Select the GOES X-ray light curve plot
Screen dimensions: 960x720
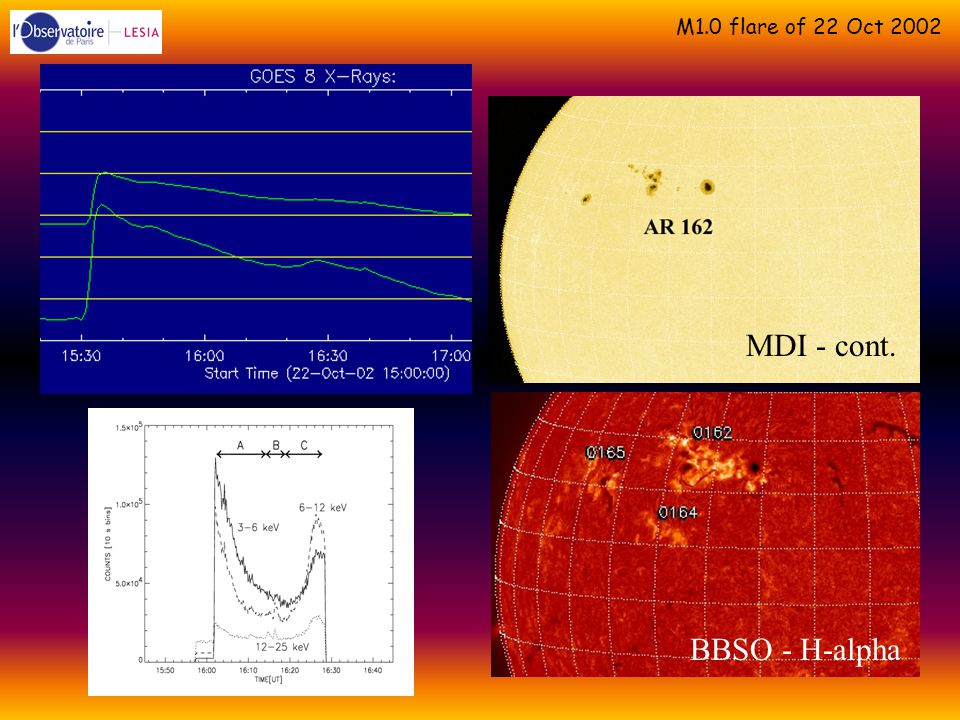click(x=256, y=228)
